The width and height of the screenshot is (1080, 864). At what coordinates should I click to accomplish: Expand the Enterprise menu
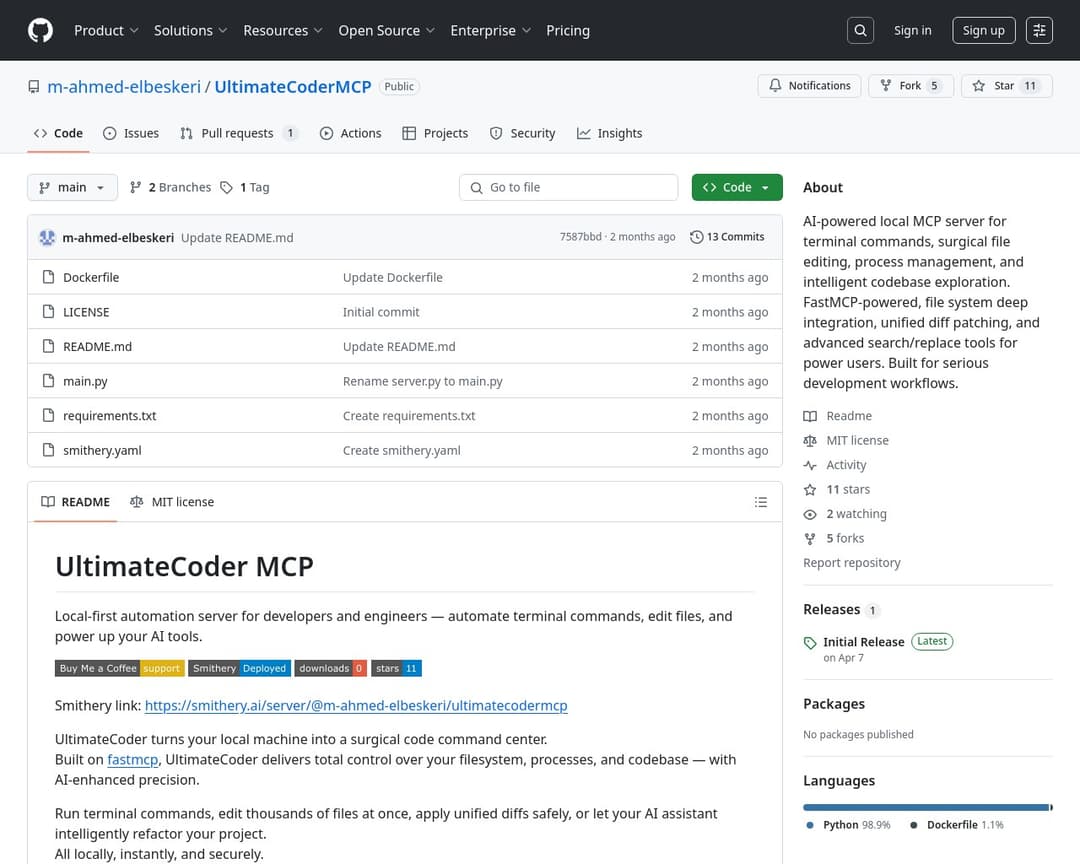pyautogui.click(x=490, y=30)
